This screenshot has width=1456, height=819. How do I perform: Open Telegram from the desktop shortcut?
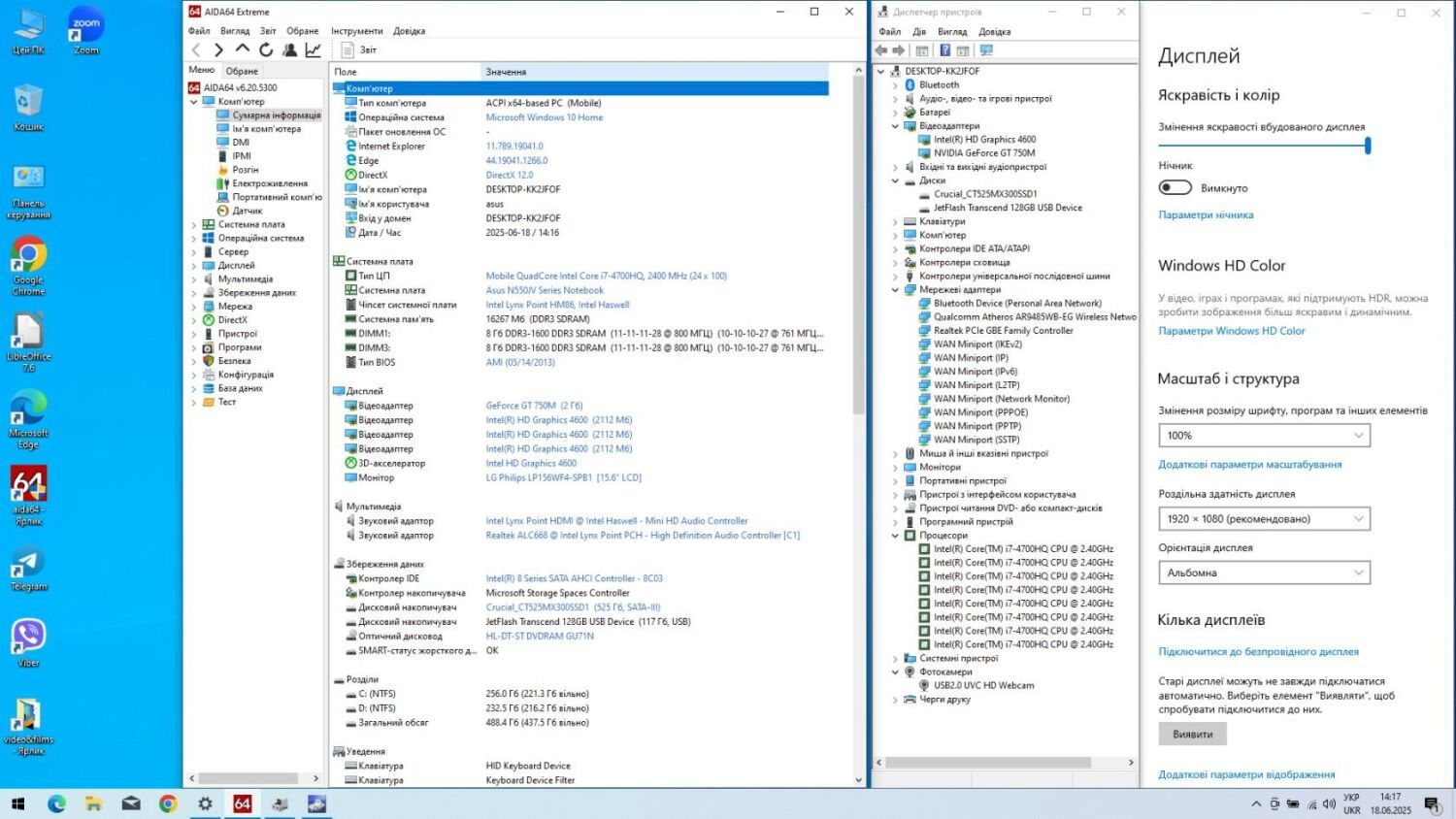(x=28, y=569)
